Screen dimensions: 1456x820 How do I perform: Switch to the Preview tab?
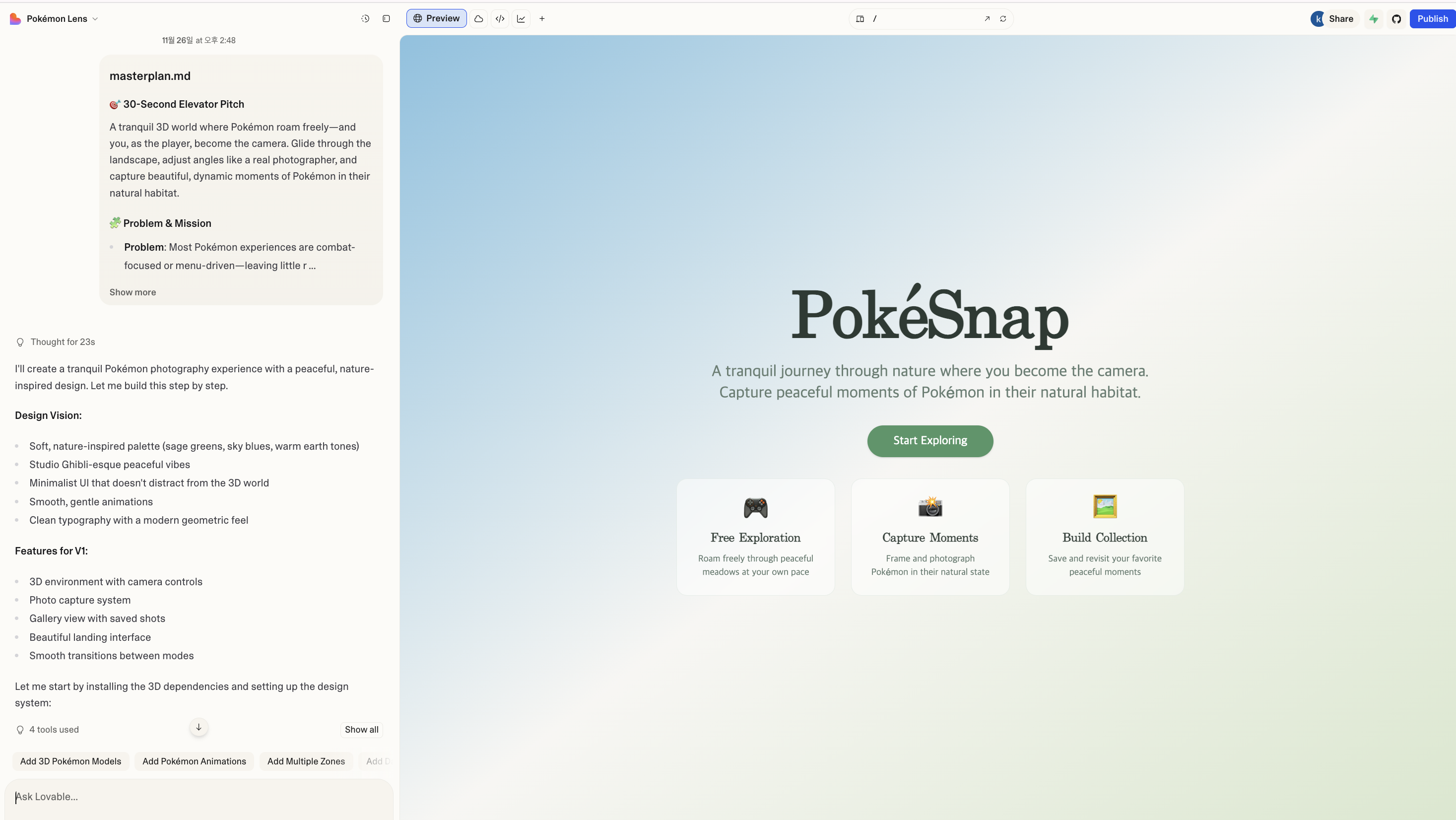(x=436, y=19)
